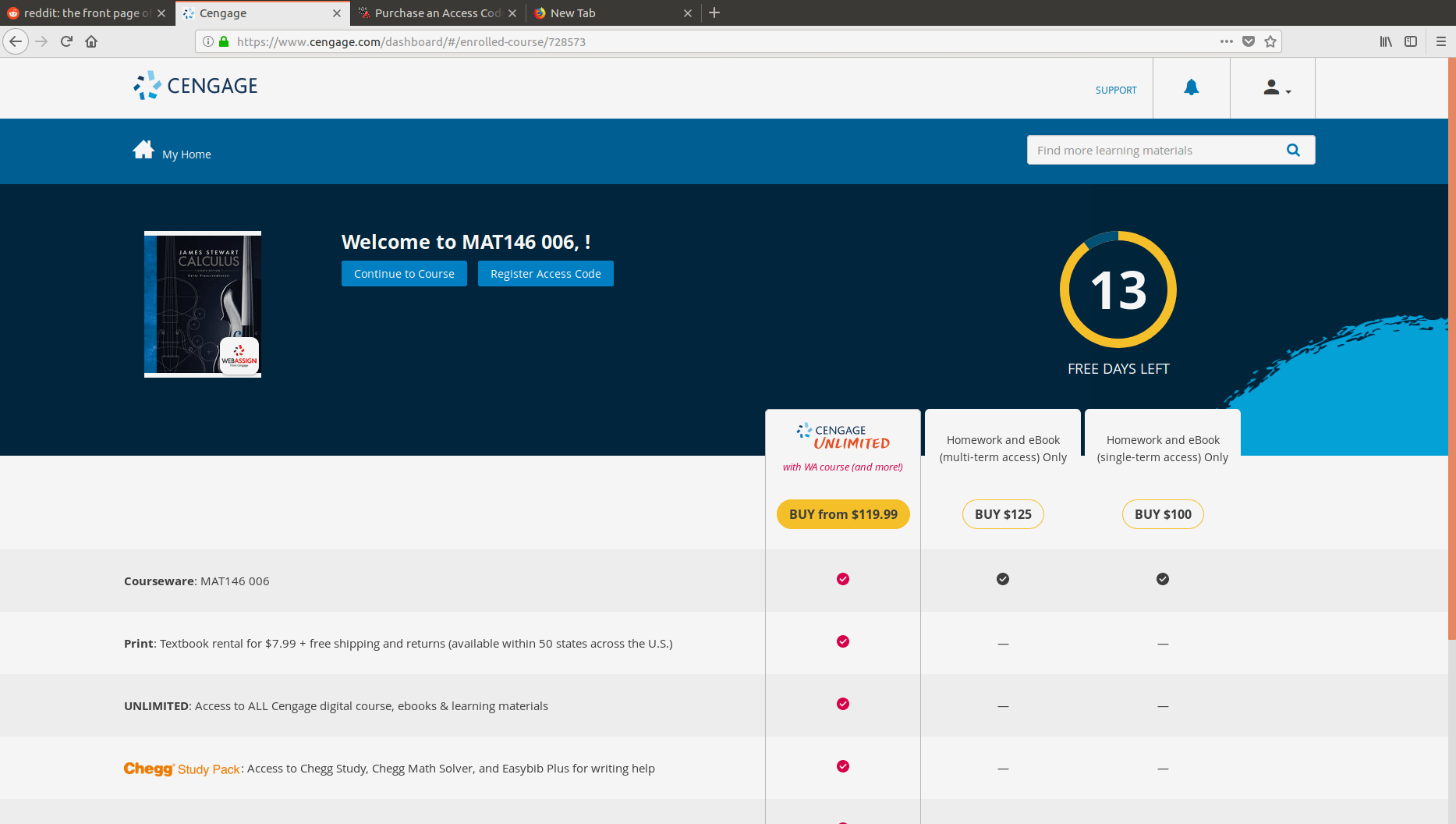Reload the current page

click(66, 41)
